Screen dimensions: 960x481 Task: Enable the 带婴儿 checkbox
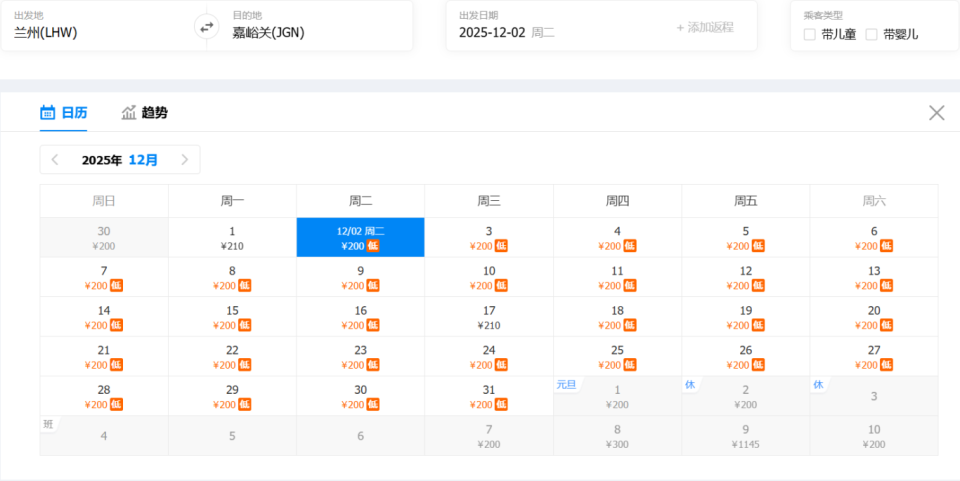pyautogui.click(x=871, y=34)
